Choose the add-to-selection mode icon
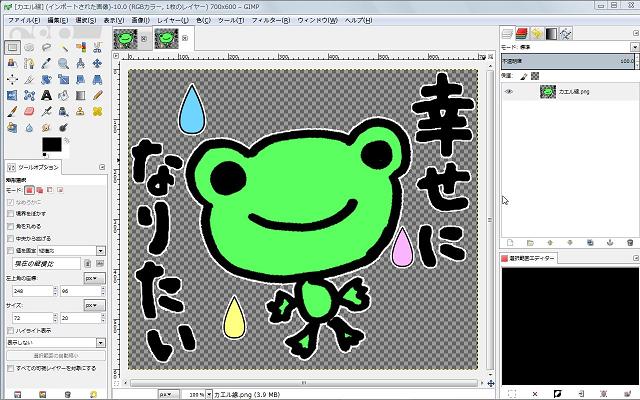The width and height of the screenshot is (640, 400). coord(40,190)
